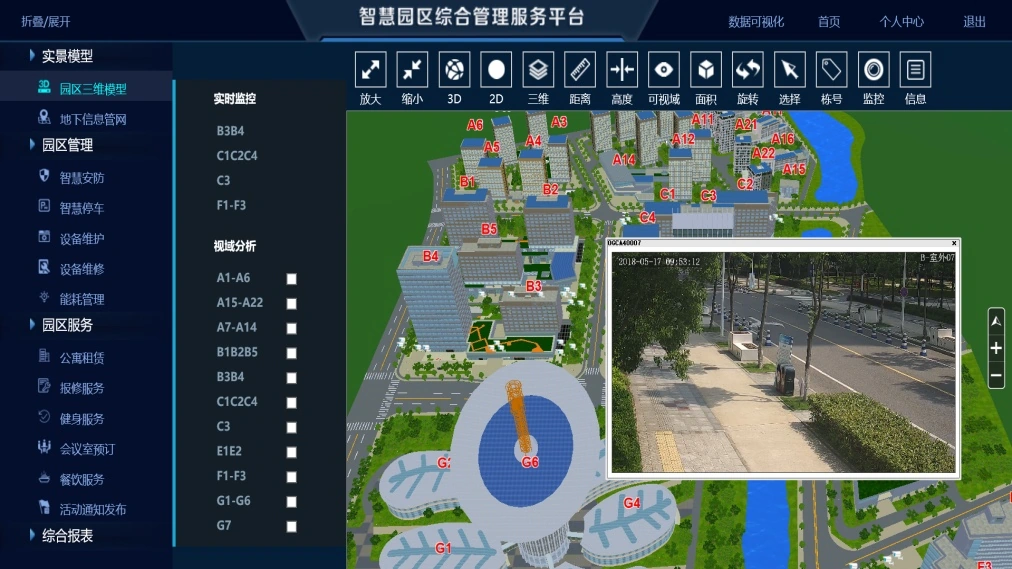The width and height of the screenshot is (1012, 569).
Task: Activate the 距离 distance ruler tool
Action: click(580, 70)
